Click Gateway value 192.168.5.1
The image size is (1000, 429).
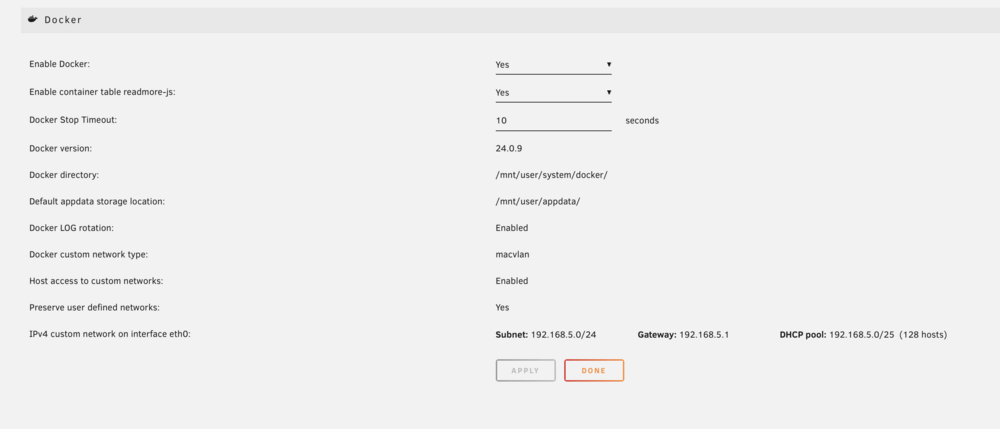click(x=704, y=335)
